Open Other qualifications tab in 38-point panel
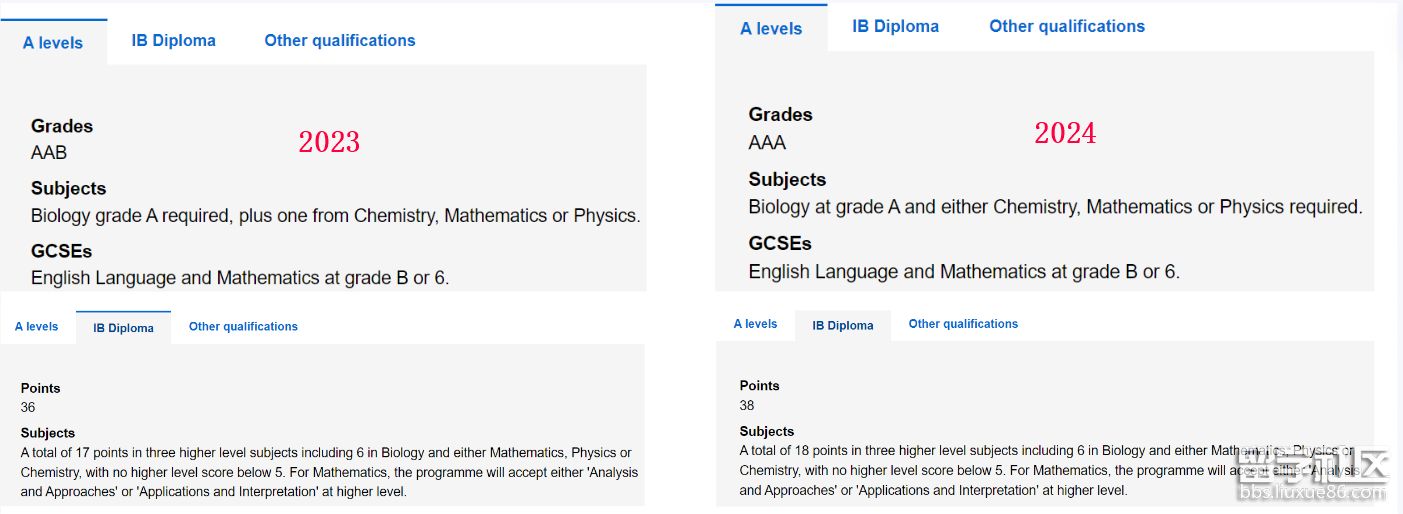1403x514 pixels. 963,324
